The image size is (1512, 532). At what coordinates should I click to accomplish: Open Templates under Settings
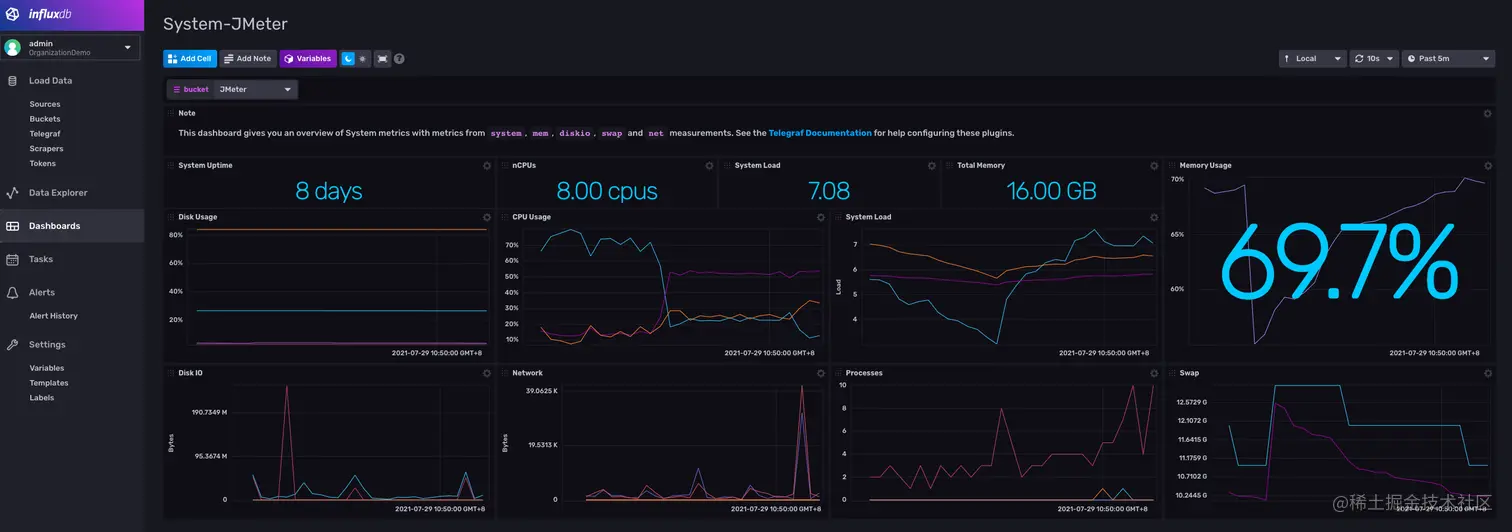49,383
